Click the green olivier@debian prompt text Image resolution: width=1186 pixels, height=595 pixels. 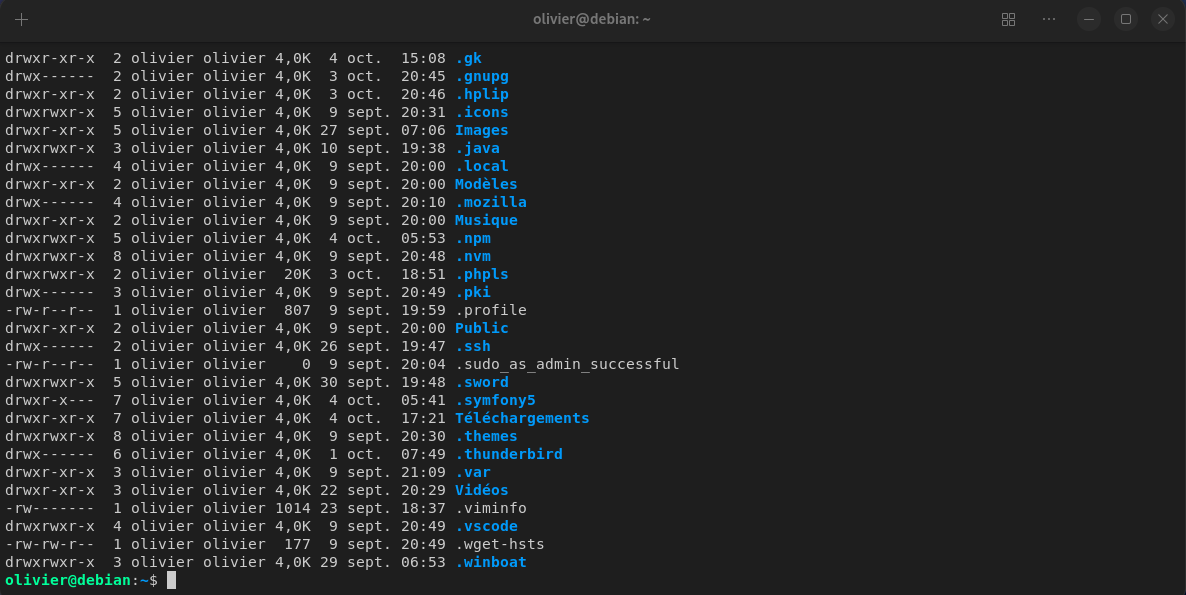coord(68,581)
